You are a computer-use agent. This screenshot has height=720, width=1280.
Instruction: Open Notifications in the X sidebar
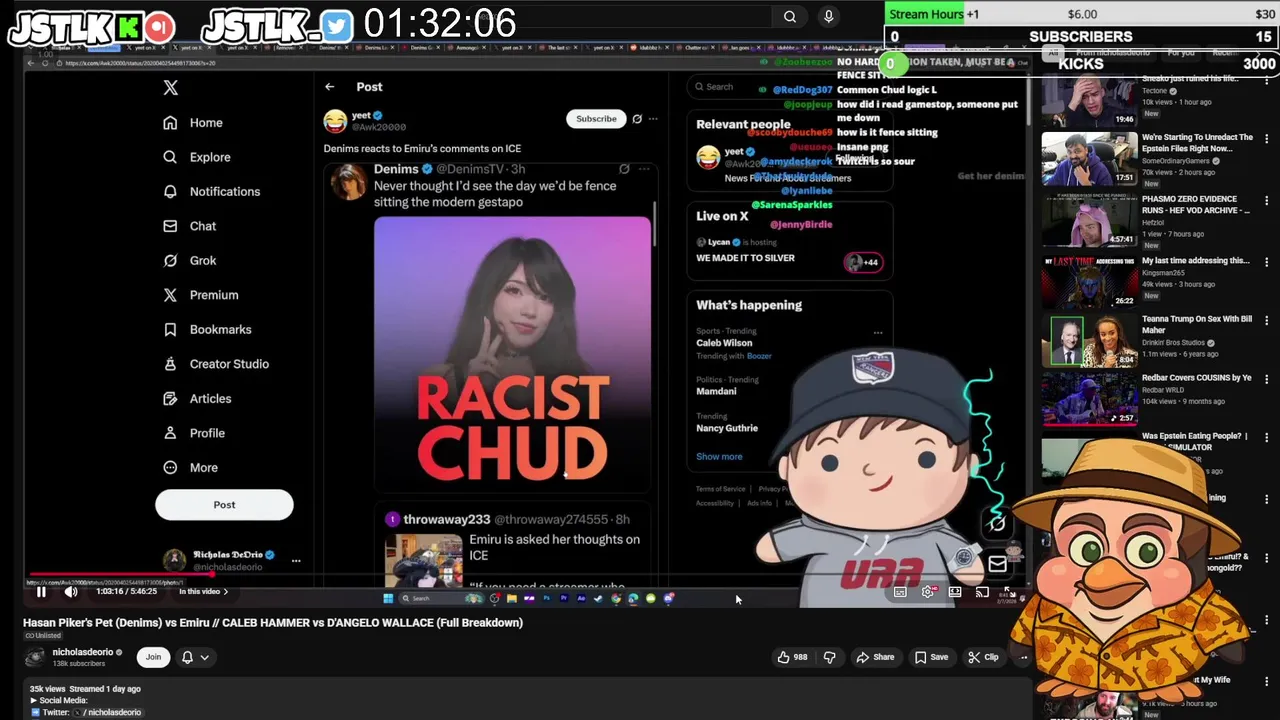pyautogui.click(x=211, y=191)
